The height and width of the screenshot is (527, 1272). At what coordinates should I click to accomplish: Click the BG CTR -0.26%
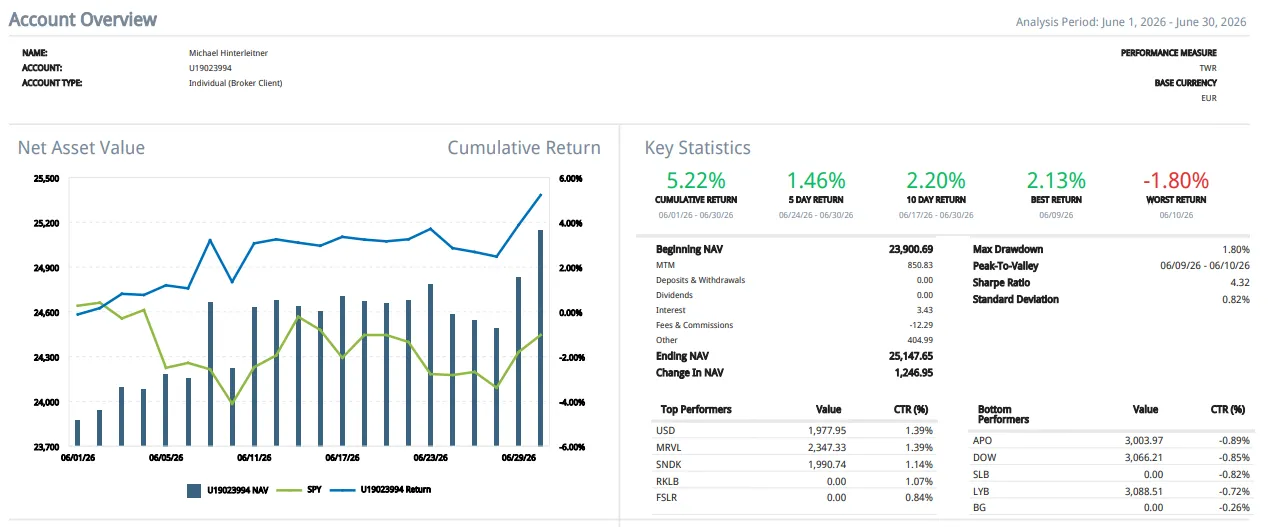pyautogui.click(x=1234, y=508)
